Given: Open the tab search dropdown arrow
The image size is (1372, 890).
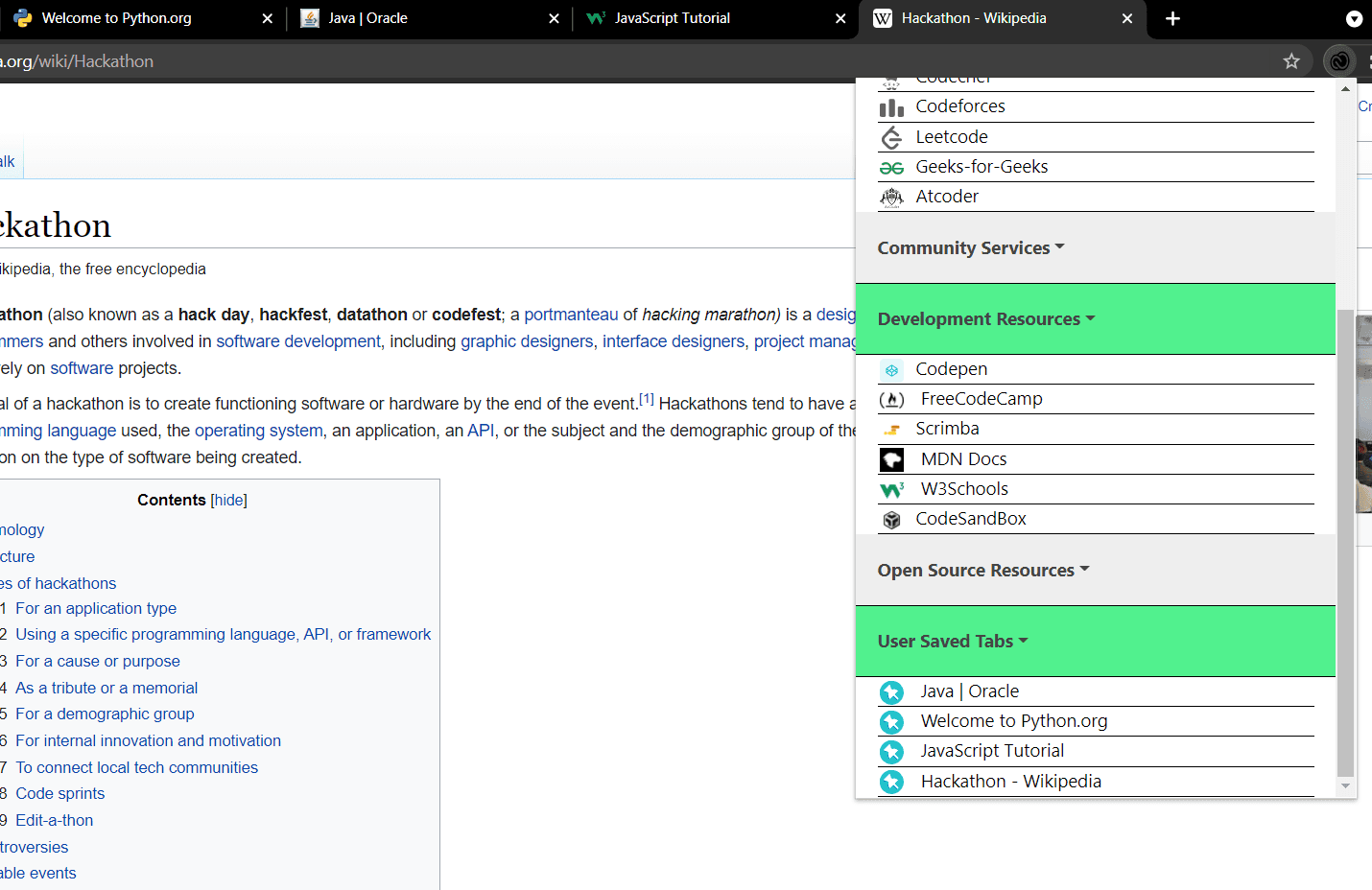Looking at the screenshot, I should point(1354,18).
